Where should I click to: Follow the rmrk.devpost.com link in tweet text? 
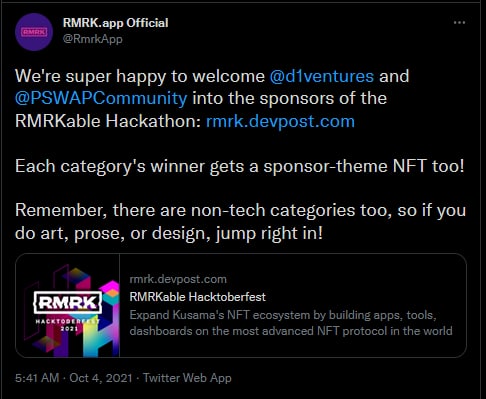(x=280, y=121)
